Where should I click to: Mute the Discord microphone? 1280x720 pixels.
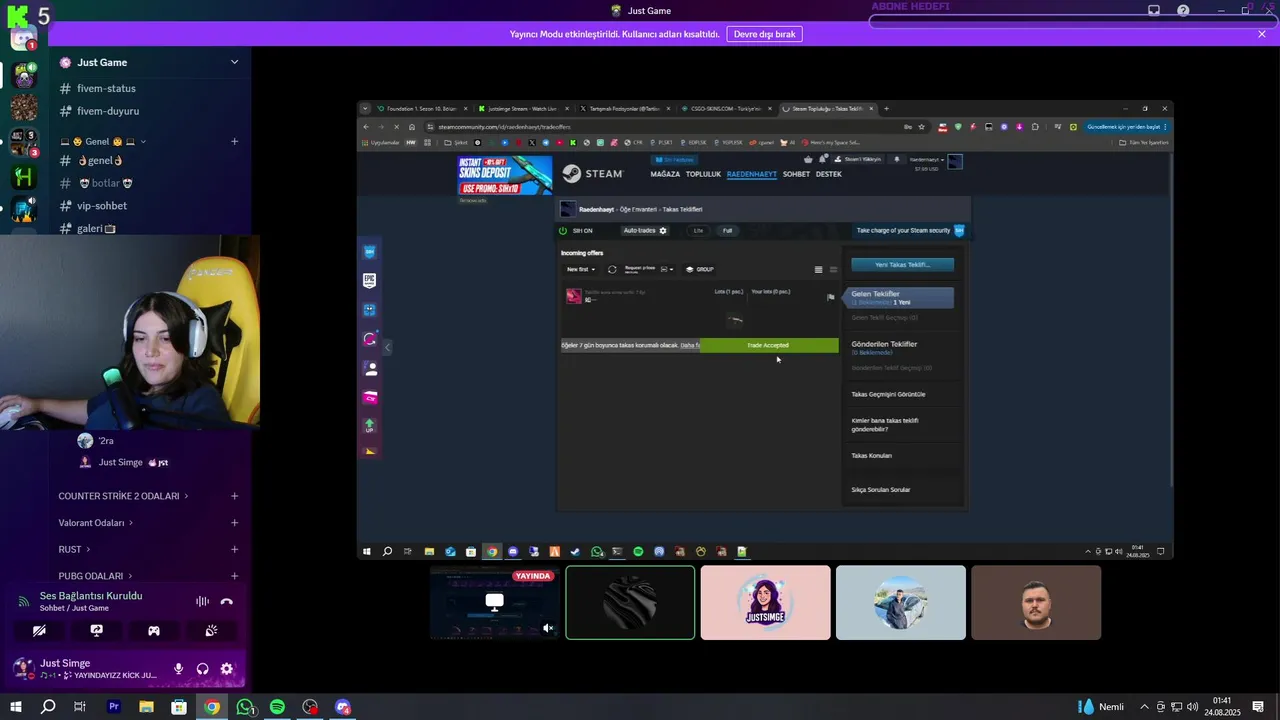[179, 669]
